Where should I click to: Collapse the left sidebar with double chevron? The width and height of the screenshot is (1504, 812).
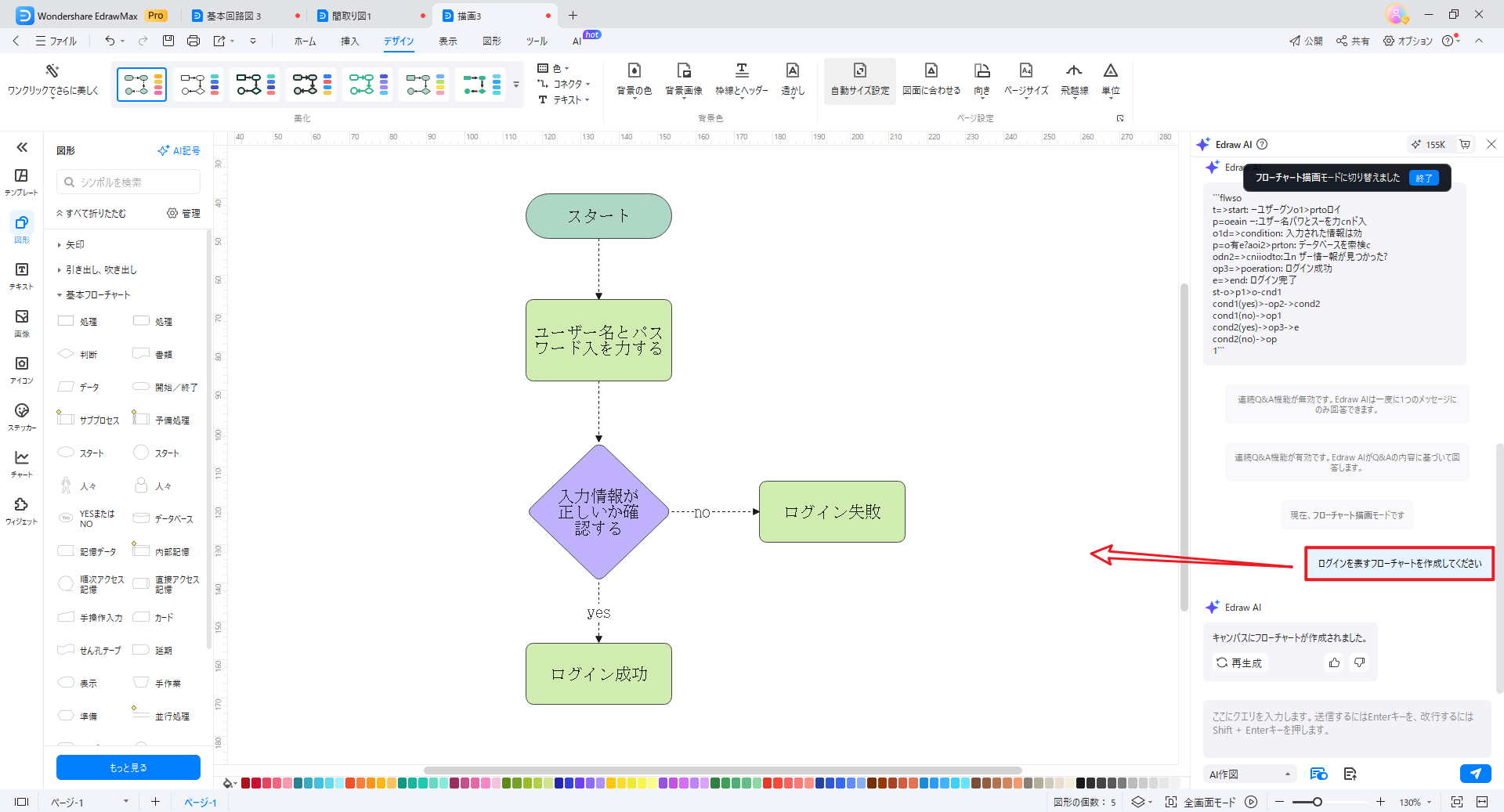click(x=22, y=147)
